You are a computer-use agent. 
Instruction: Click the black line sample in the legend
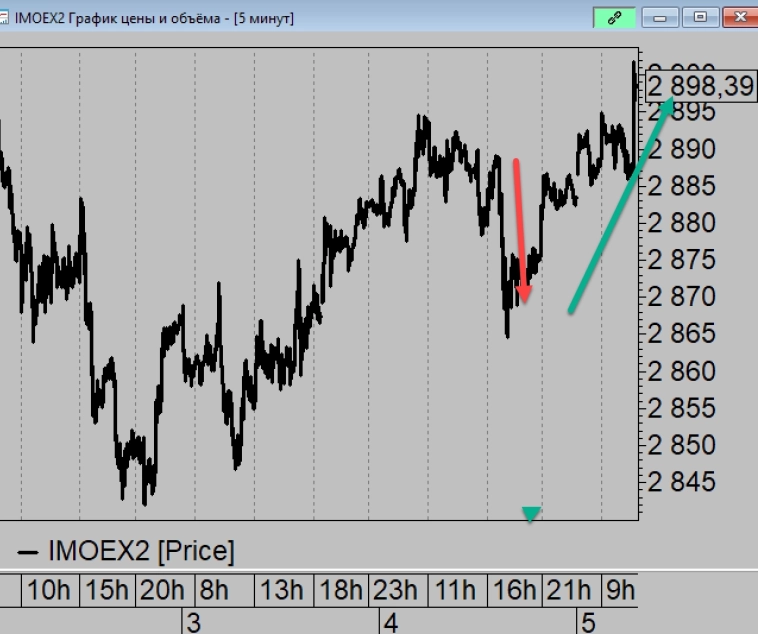28,552
